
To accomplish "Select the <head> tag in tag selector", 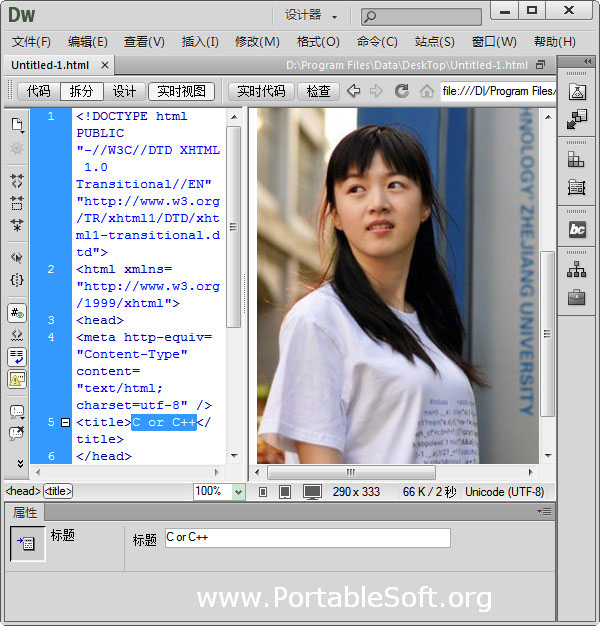I will click(x=23, y=491).
